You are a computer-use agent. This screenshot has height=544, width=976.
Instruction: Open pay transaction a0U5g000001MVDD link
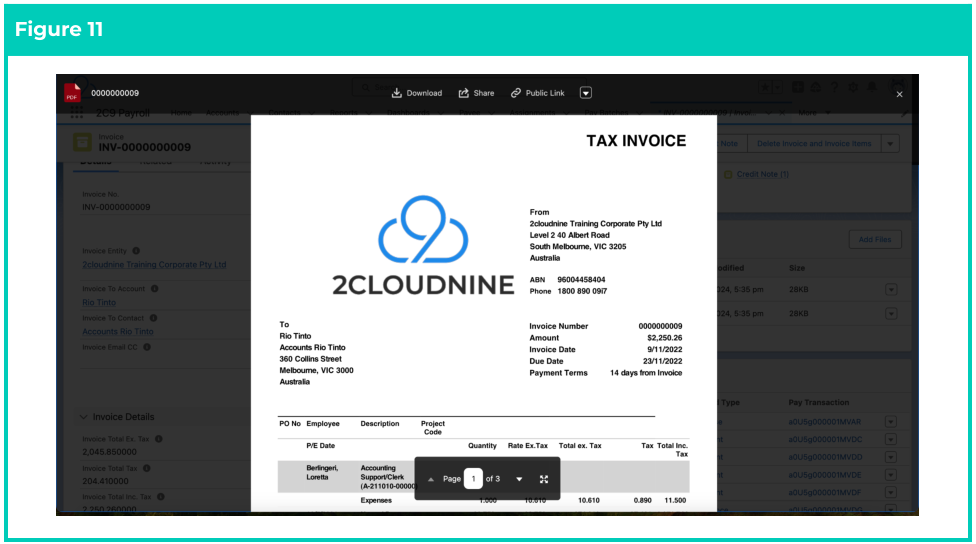[x=825, y=457]
